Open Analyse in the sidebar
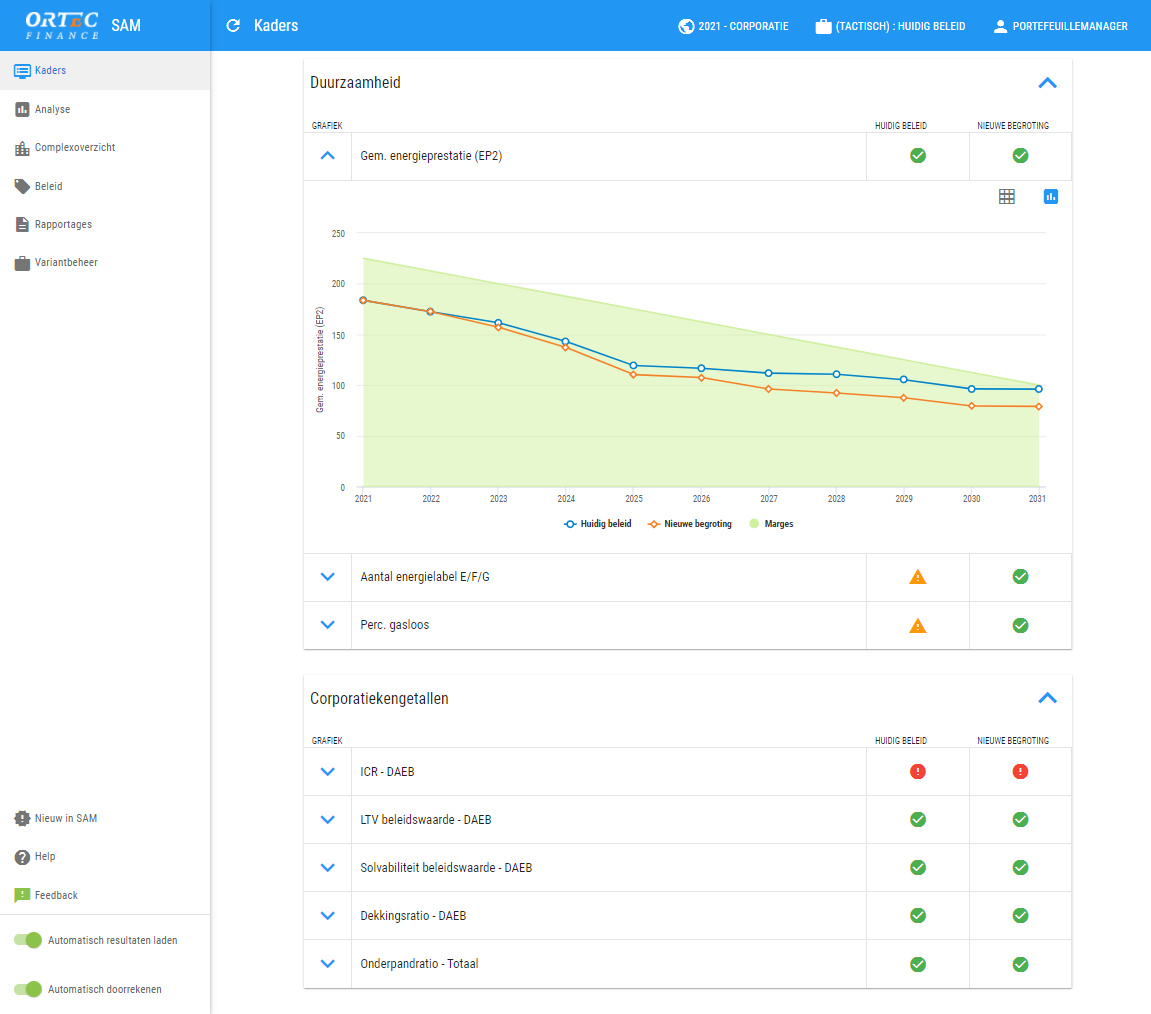 (52, 109)
